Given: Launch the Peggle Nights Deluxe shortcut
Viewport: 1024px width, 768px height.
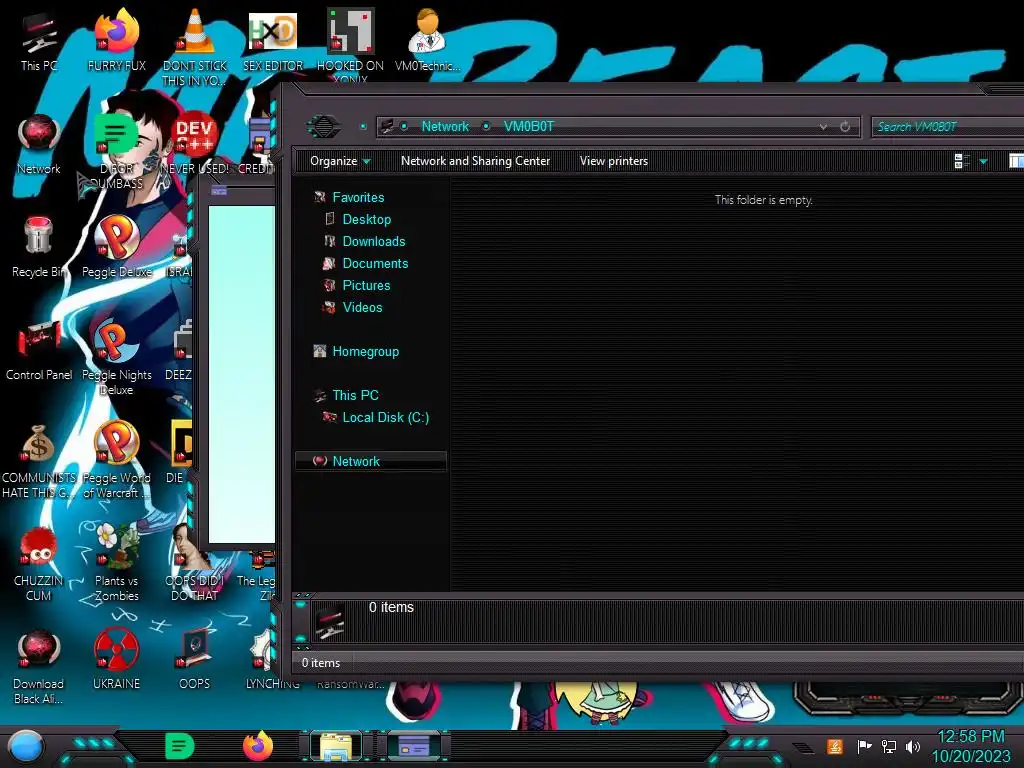Looking at the screenshot, I should [116, 358].
